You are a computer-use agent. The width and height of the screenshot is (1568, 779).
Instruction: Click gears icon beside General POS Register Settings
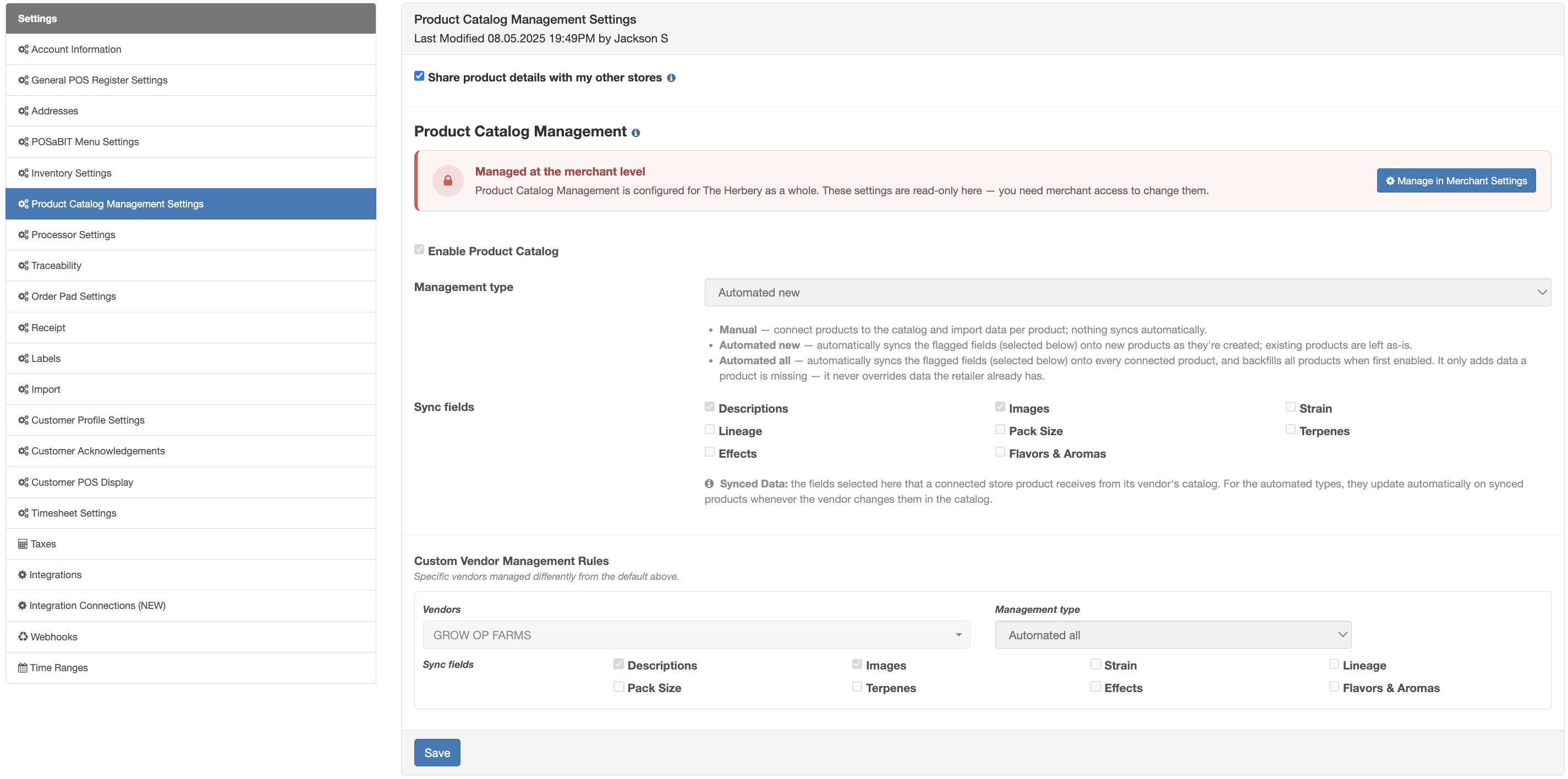[23, 80]
